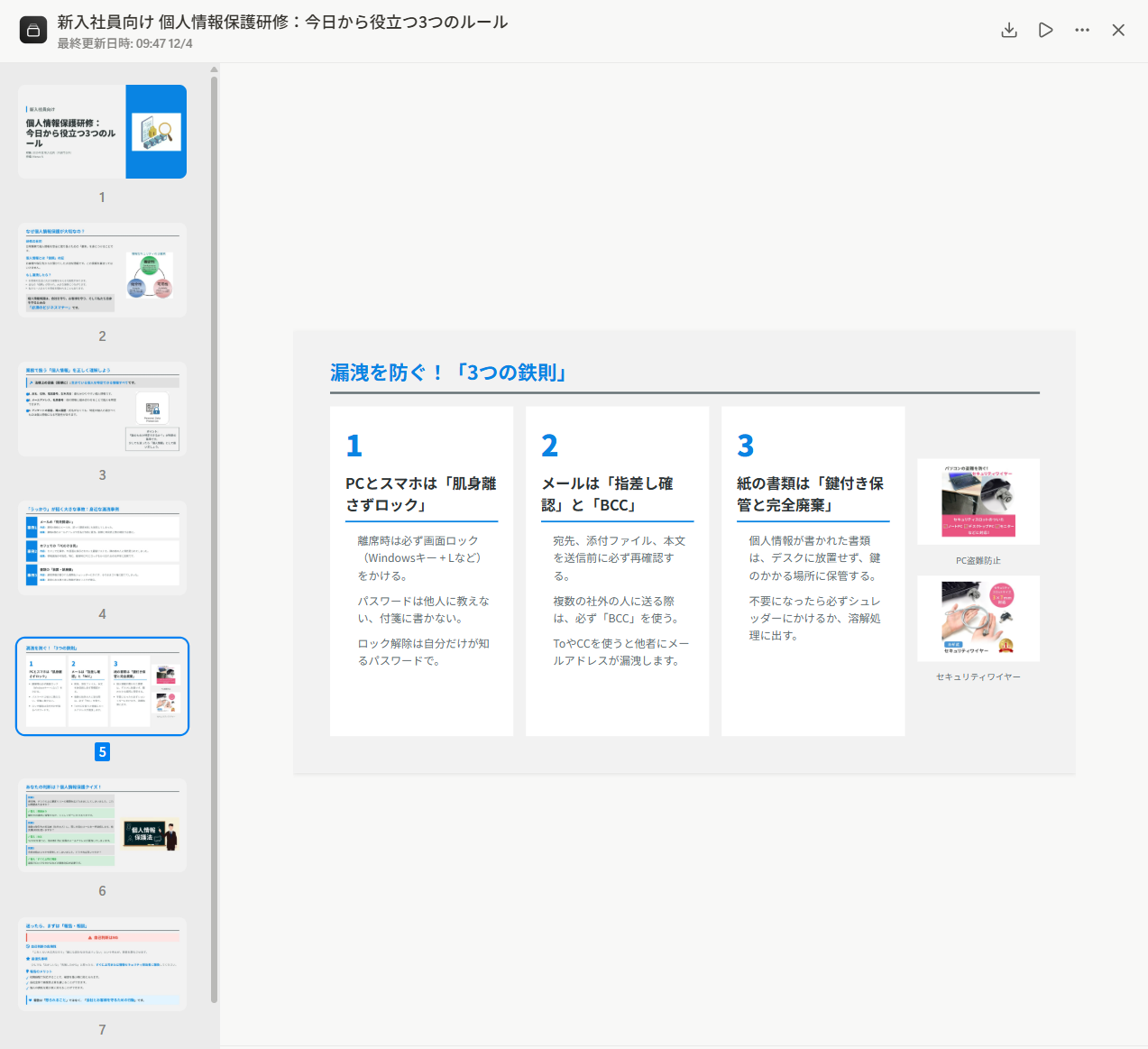Select the highlighted slide 5 thumbnail
This screenshot has height=1049, width=1148.
click(x=102, y=686)
